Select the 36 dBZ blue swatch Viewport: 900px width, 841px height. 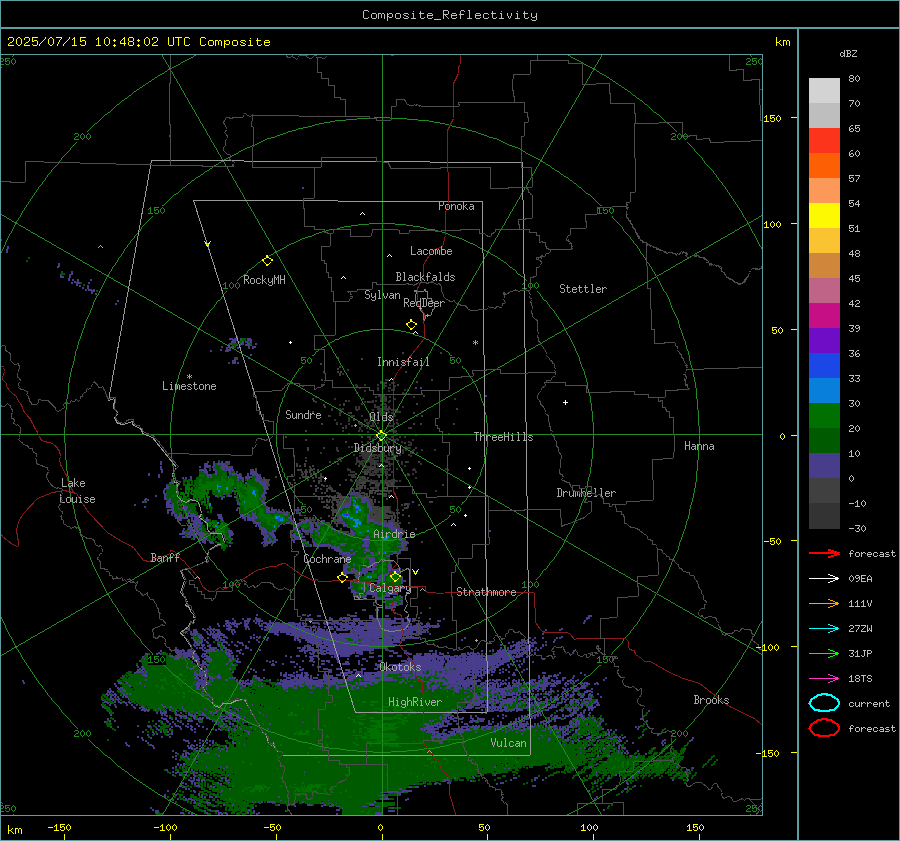point(824,365)
